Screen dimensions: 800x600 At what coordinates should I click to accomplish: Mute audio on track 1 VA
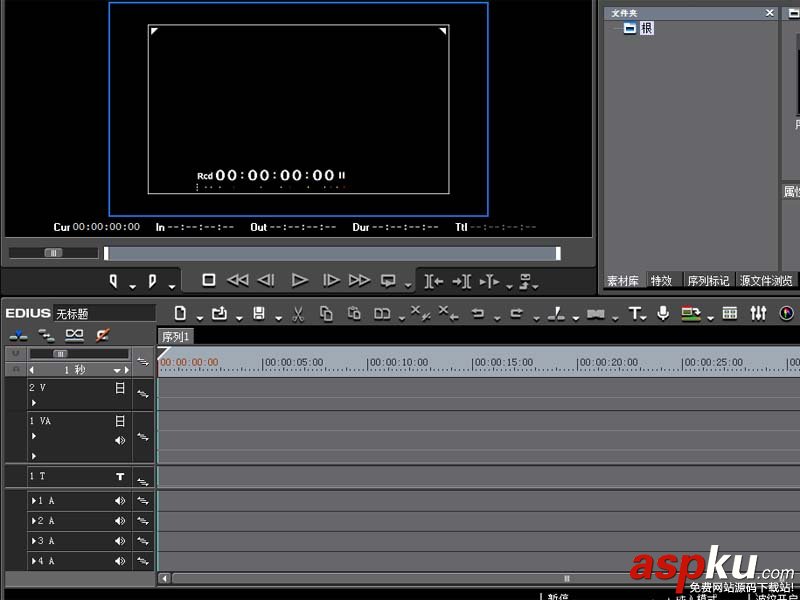tap(118, 440)
